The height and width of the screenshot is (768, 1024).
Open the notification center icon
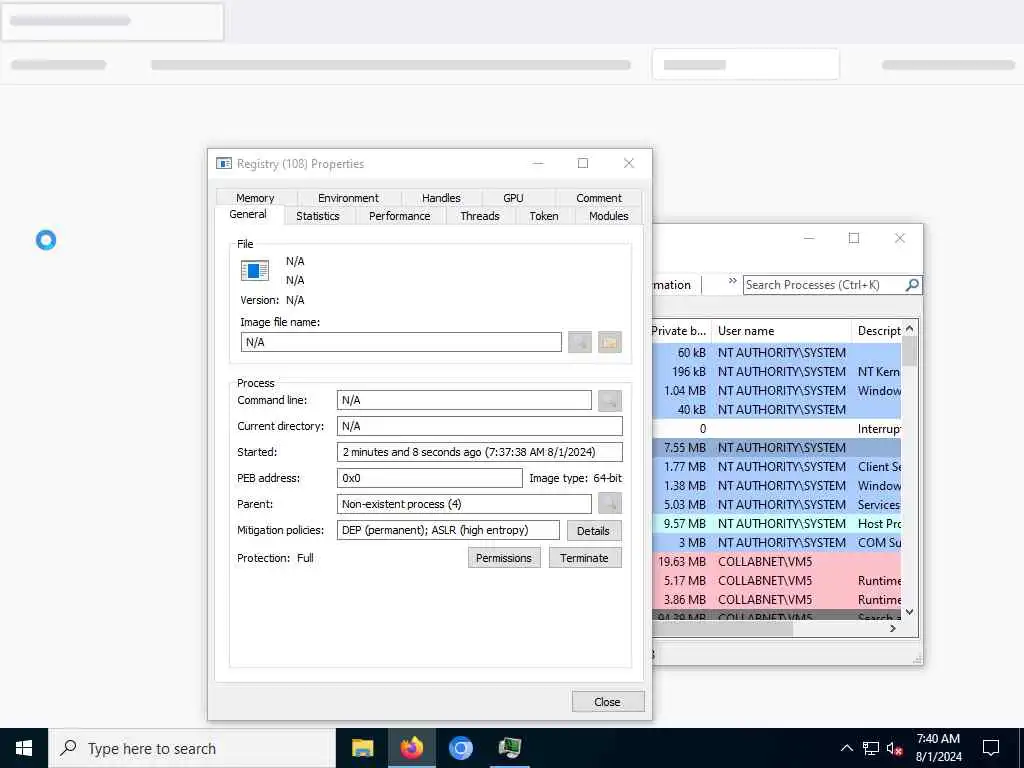click(991, 748)
